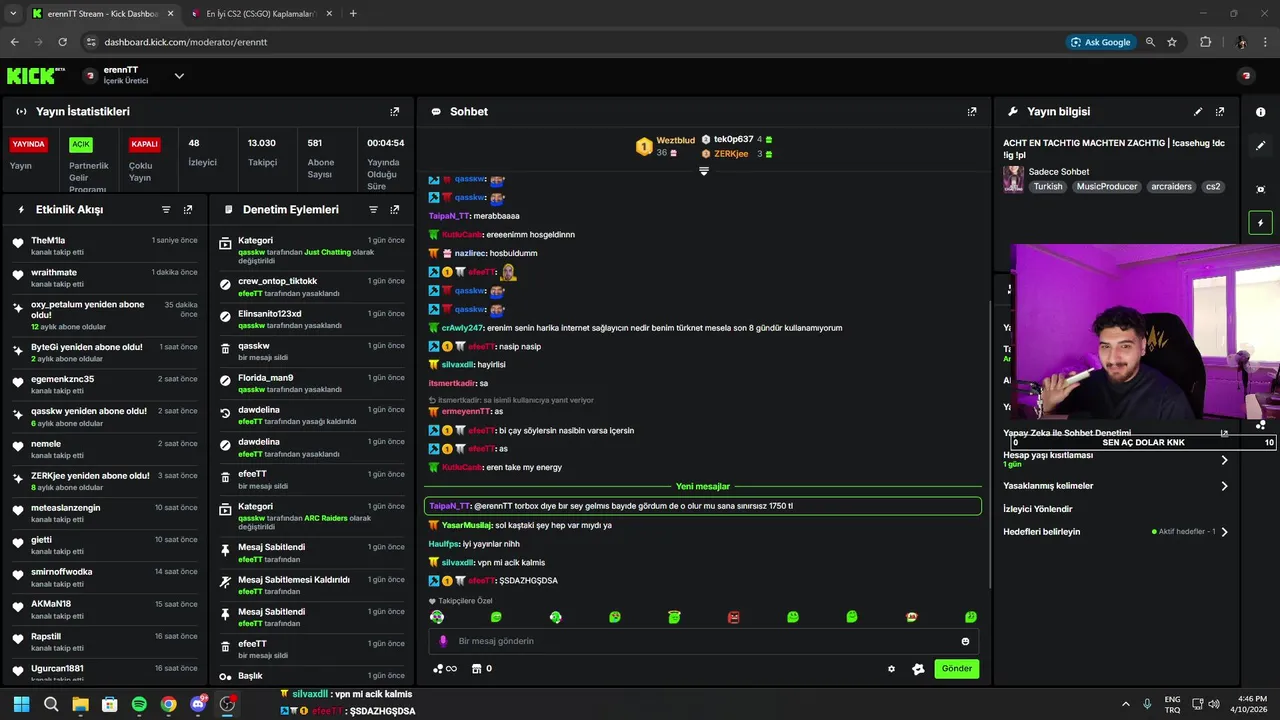Select the erennTT Stream Kick Dashboard tab
The height and width of the screenshot is (720, 1280).
click(103, 14)
